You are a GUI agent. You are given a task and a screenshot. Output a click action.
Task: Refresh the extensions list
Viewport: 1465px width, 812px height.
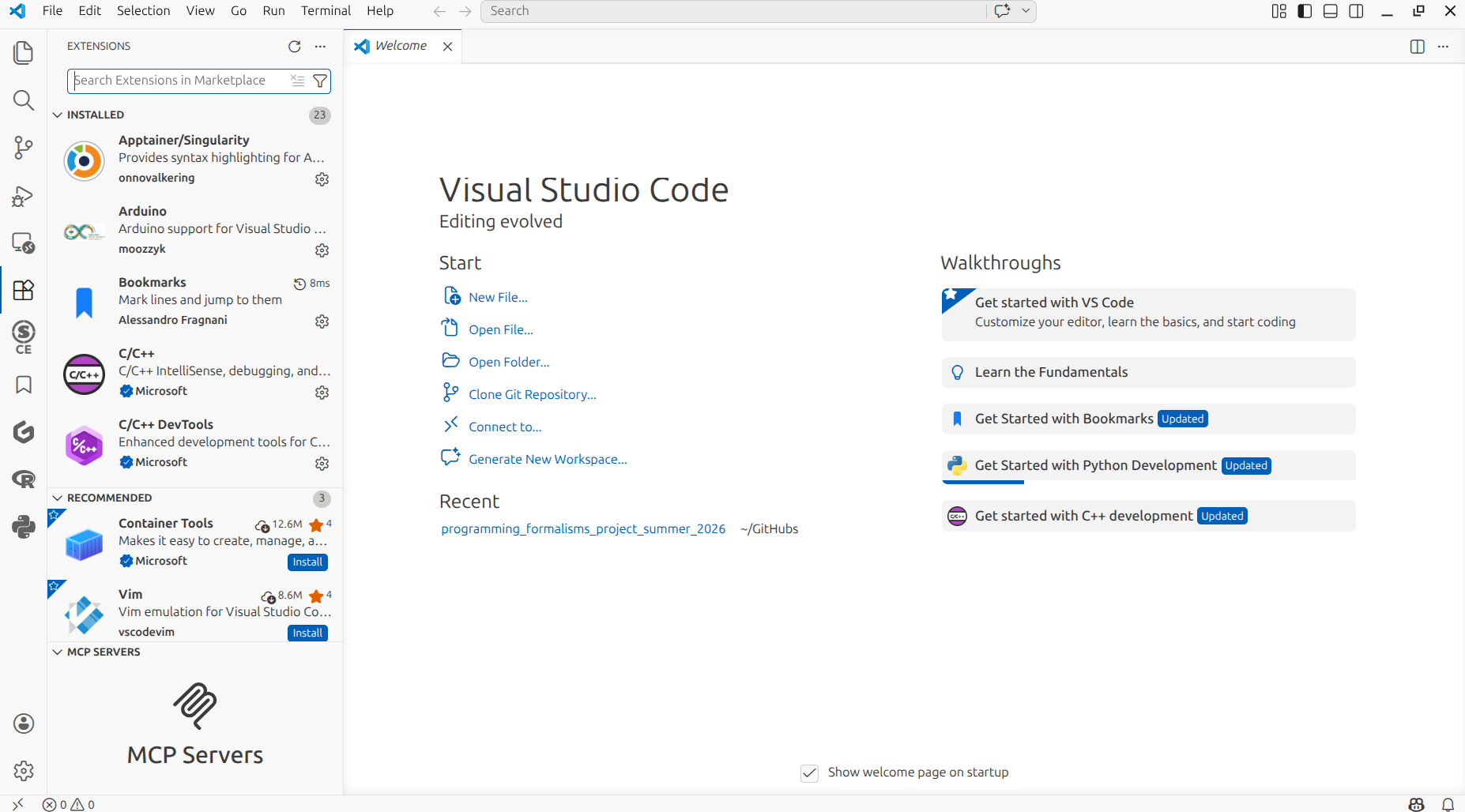point(295,47)
